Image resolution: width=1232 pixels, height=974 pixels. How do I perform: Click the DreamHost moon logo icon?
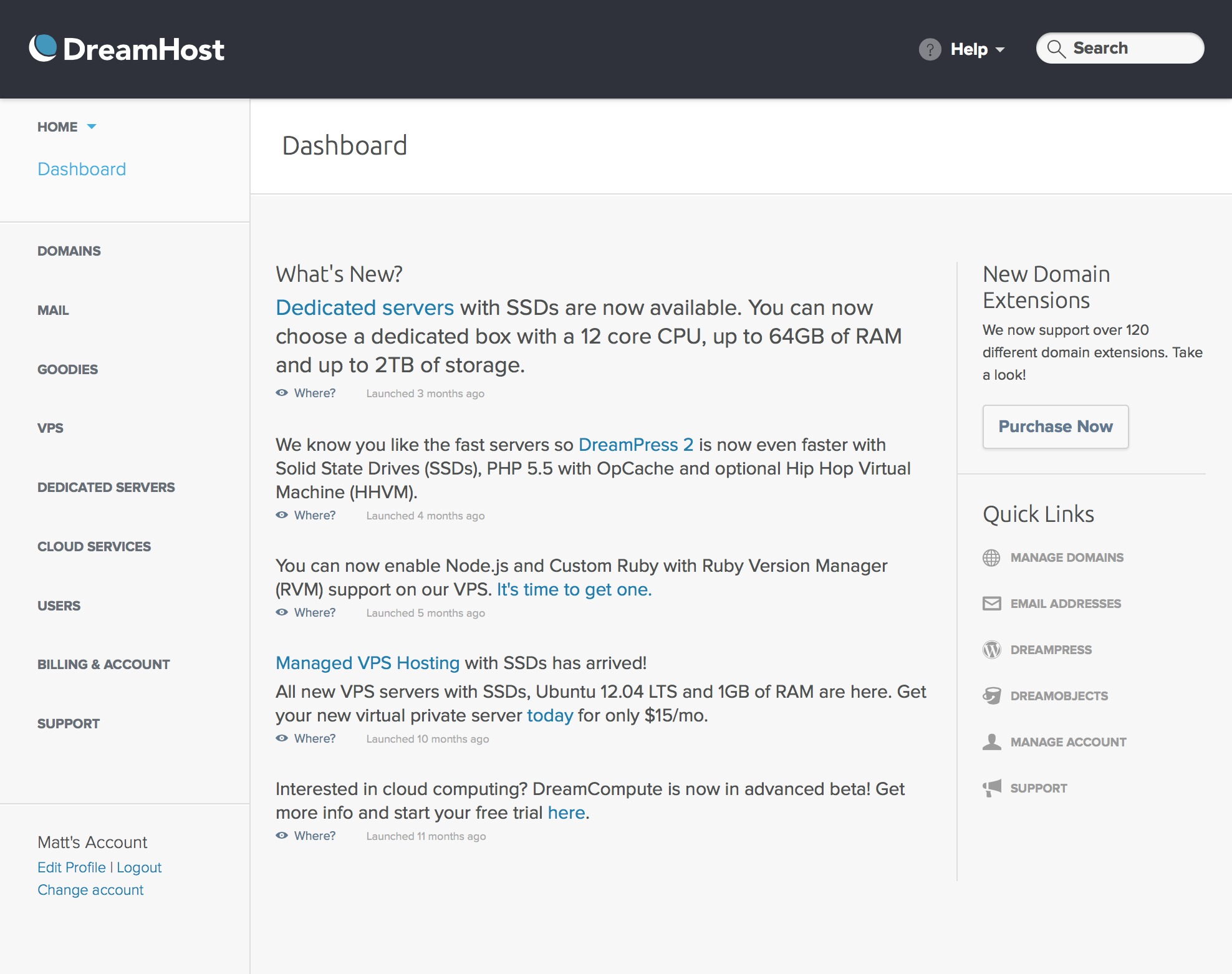point(43,48)
